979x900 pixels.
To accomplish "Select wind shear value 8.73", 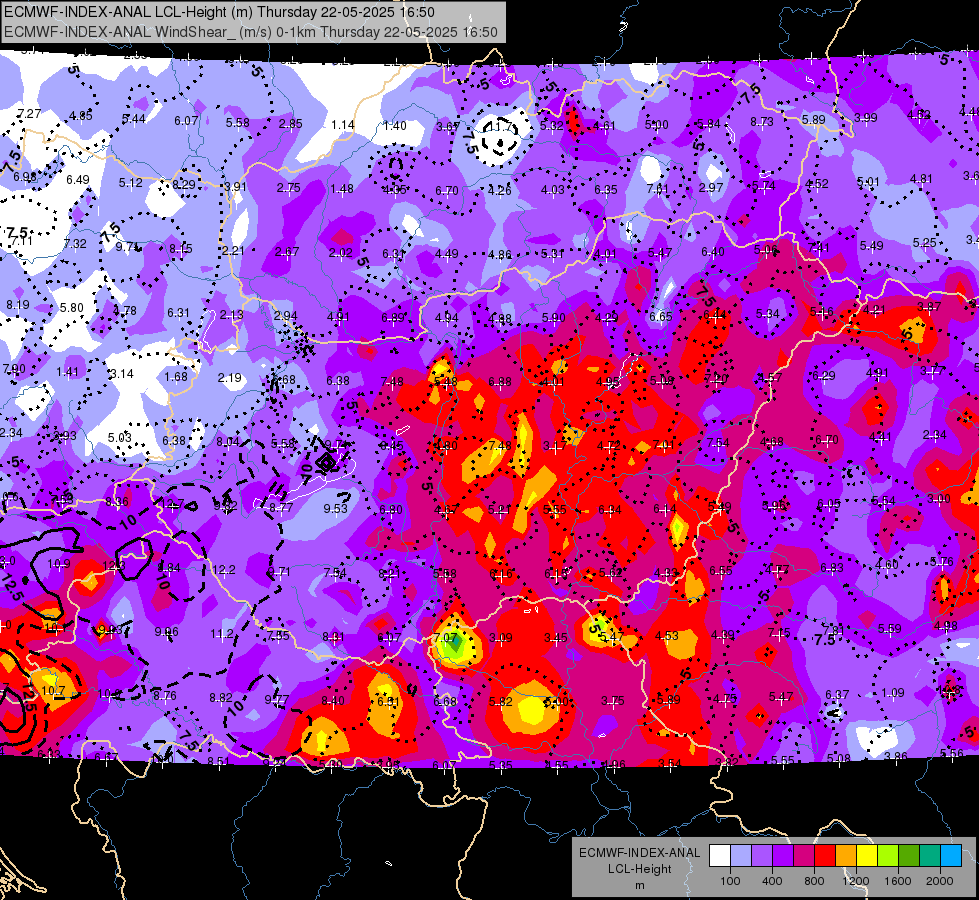I will [762, 122].
